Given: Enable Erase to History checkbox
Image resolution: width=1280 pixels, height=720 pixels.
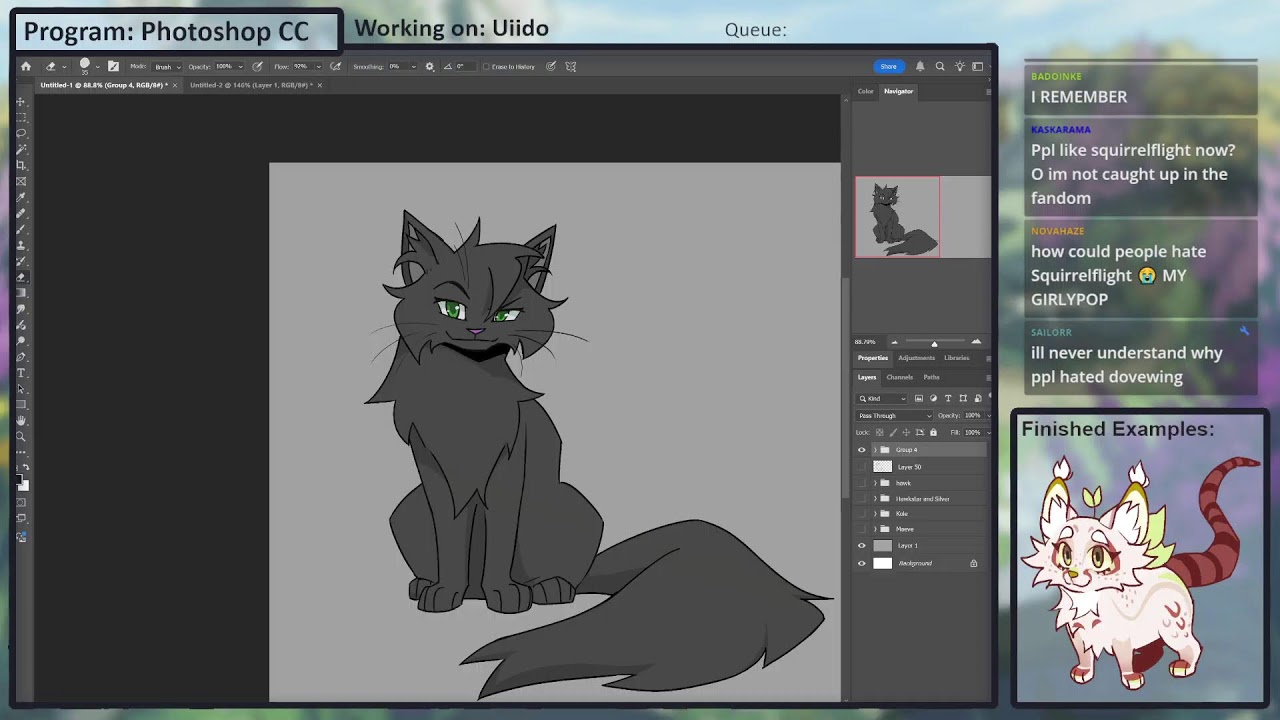Looking at the screenshot, I should point(486,67).
